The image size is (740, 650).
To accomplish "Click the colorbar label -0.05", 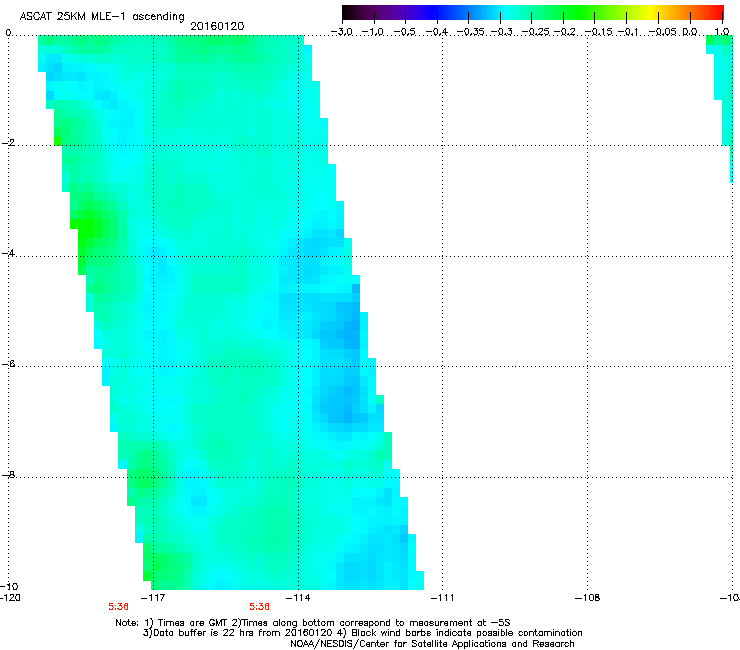I will [662, 32].
